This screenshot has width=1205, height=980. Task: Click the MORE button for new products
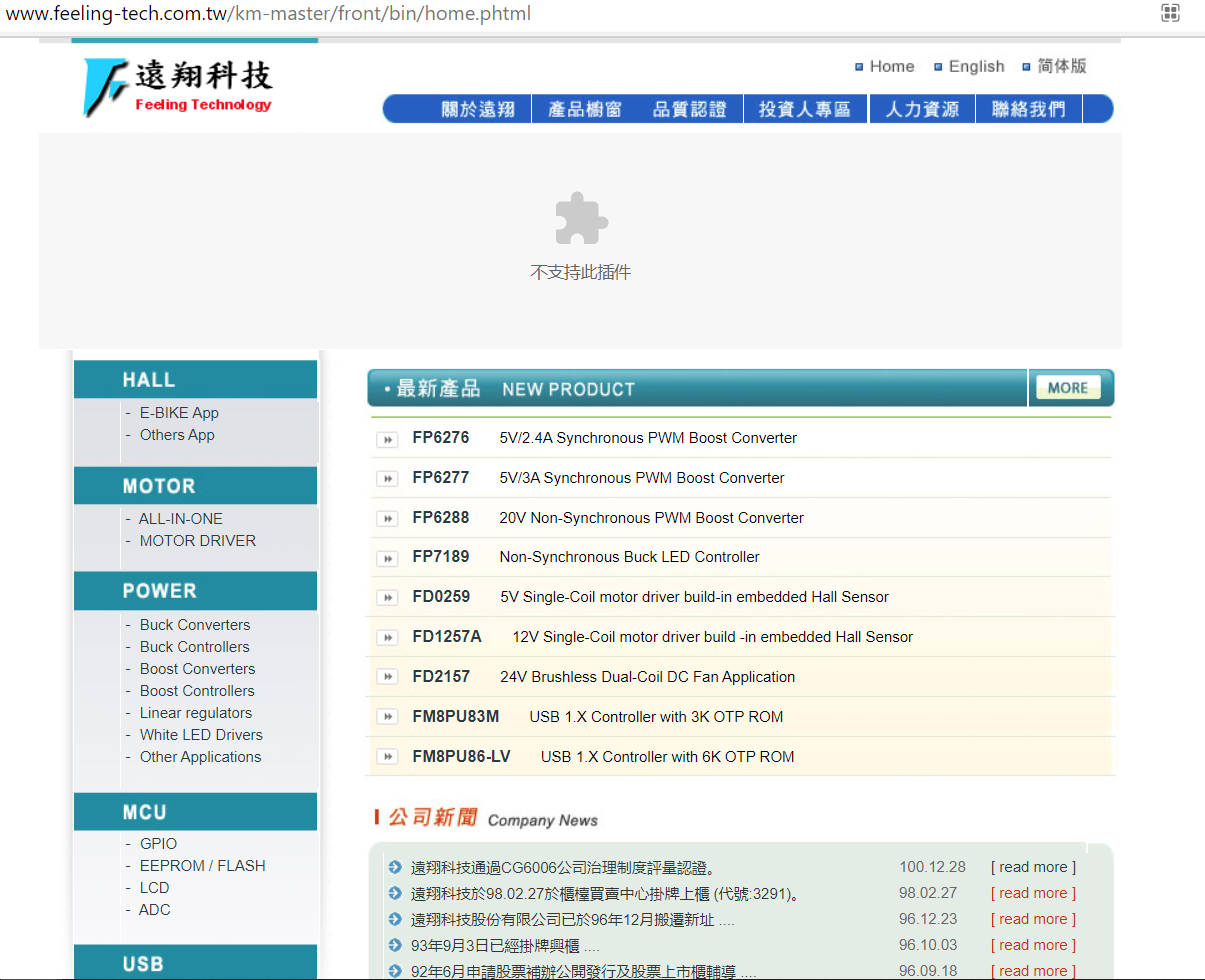[1068, 388]
